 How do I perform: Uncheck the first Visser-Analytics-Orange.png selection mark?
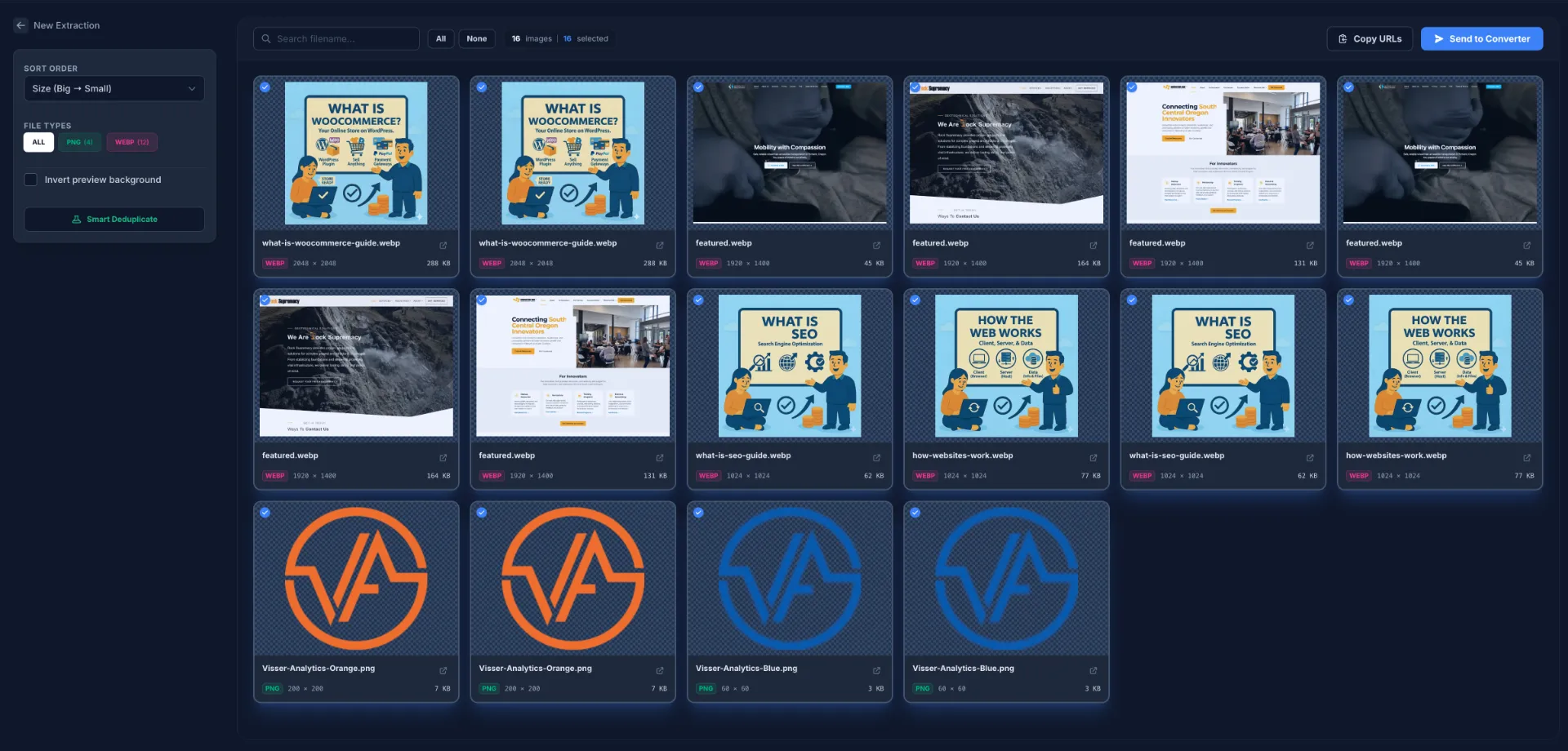(x=265, y=513)
